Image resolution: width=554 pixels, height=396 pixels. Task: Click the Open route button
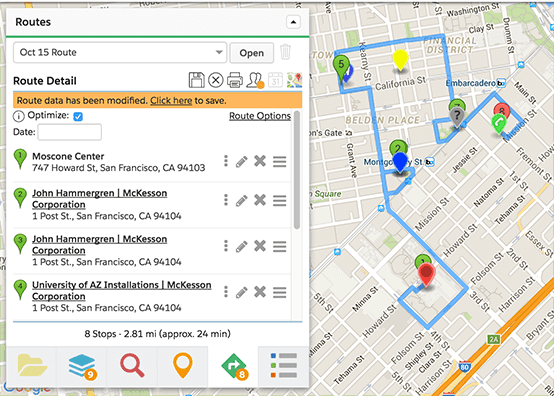coord(252,53)
